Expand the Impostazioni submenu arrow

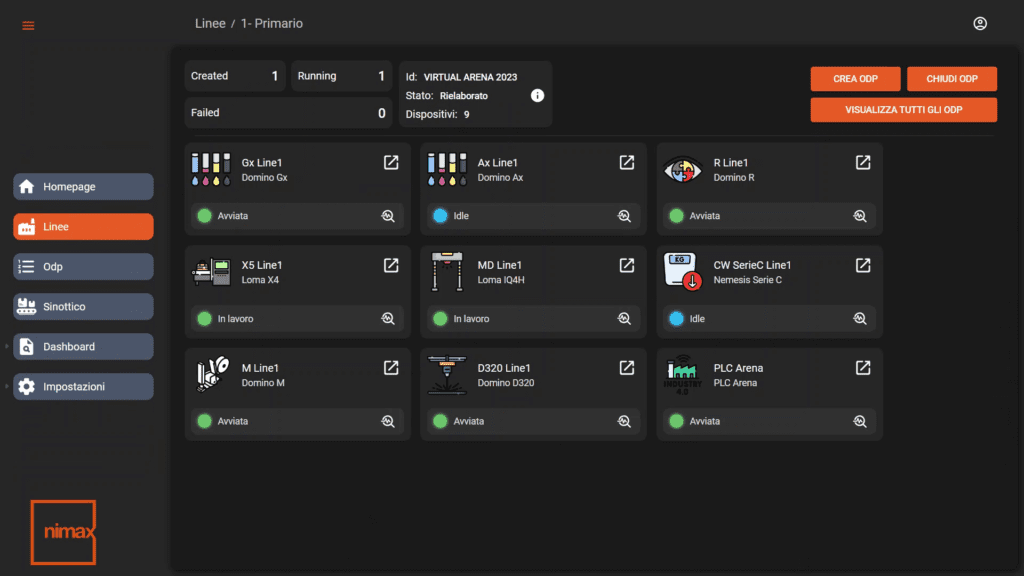(x=7, y=386)
